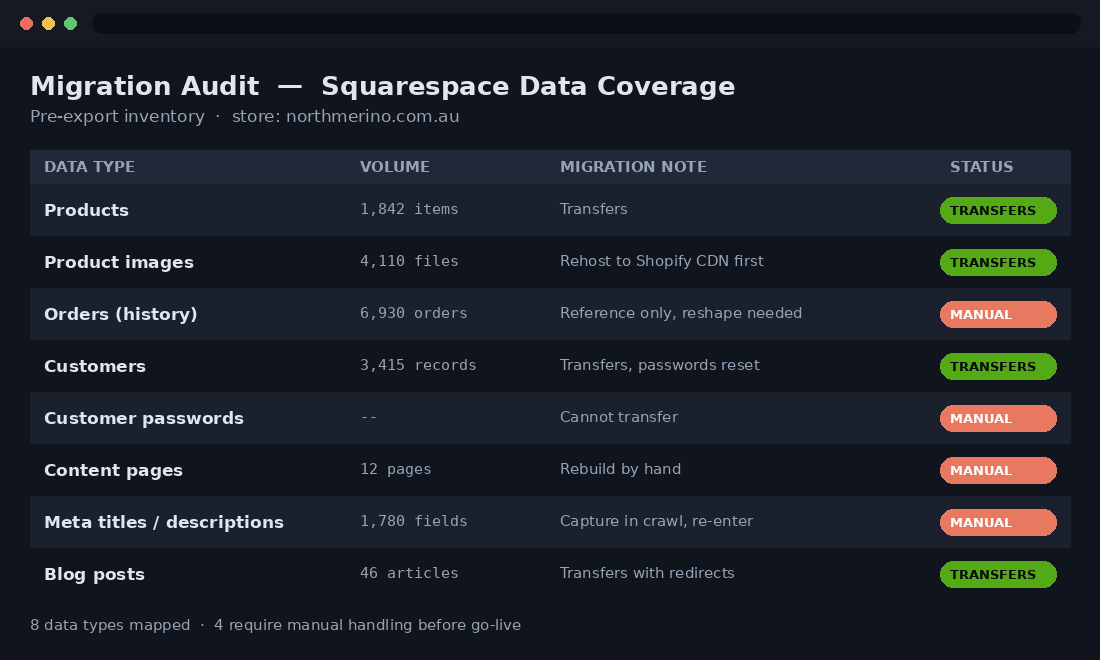Click the MANUAL badge for Content pages
Viewport: 1100px width, 660px height.
coord(998,470)
